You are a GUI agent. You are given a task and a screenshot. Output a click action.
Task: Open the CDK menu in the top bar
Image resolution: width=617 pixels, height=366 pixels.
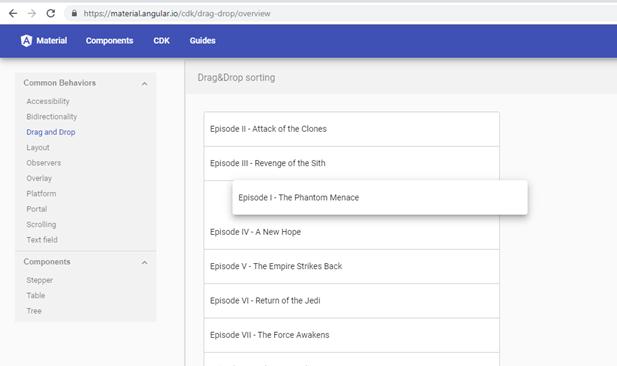click(161, 41)
